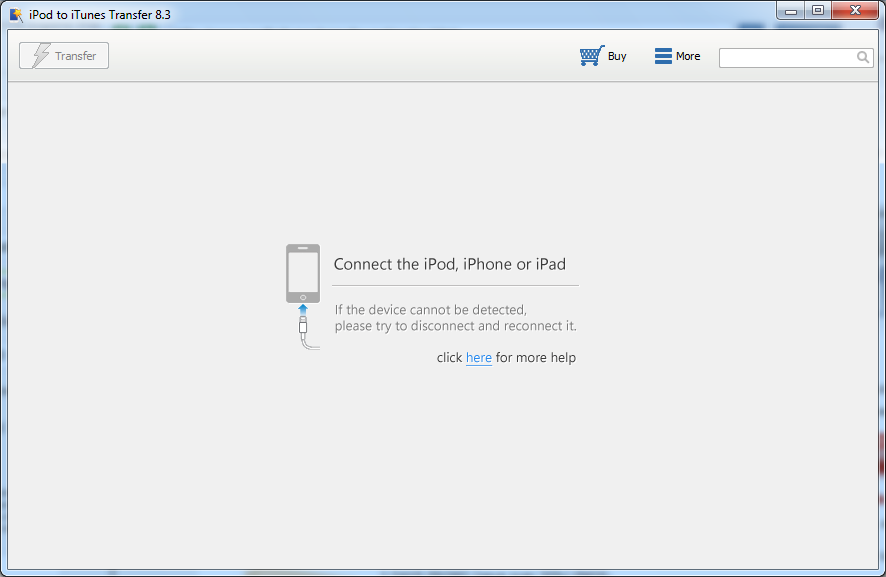The image size is (886, 577).
Task: Click 'here' for more help
Action: (478, 357)
